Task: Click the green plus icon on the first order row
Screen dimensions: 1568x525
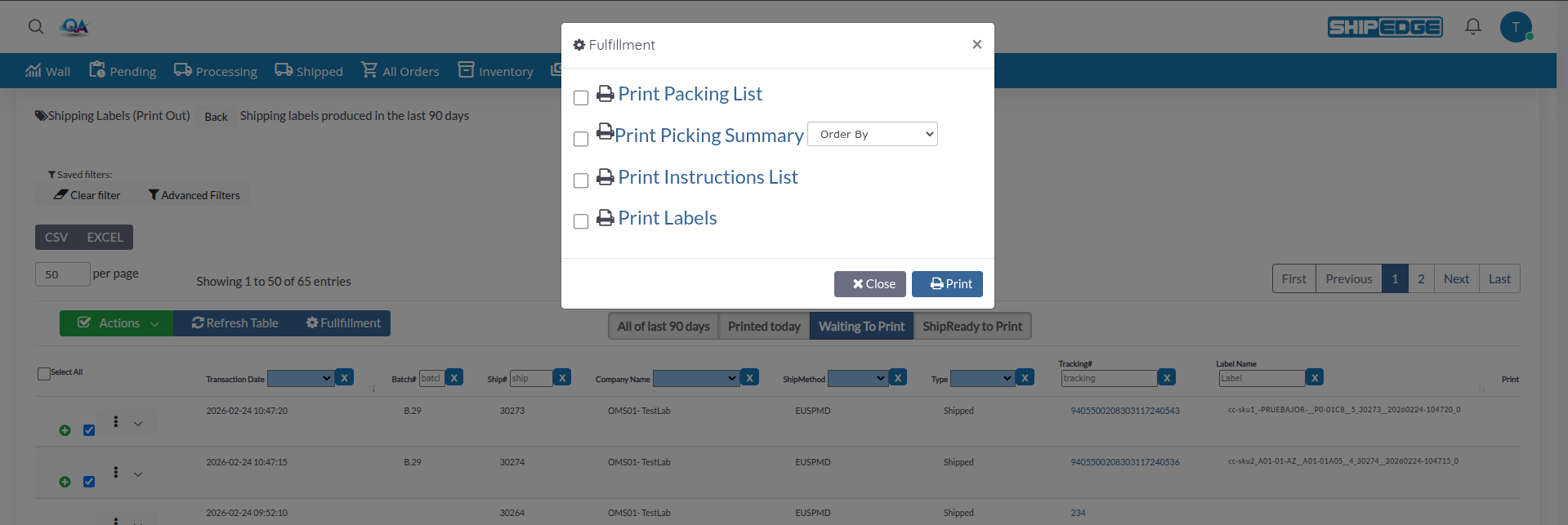Action: 65,430
